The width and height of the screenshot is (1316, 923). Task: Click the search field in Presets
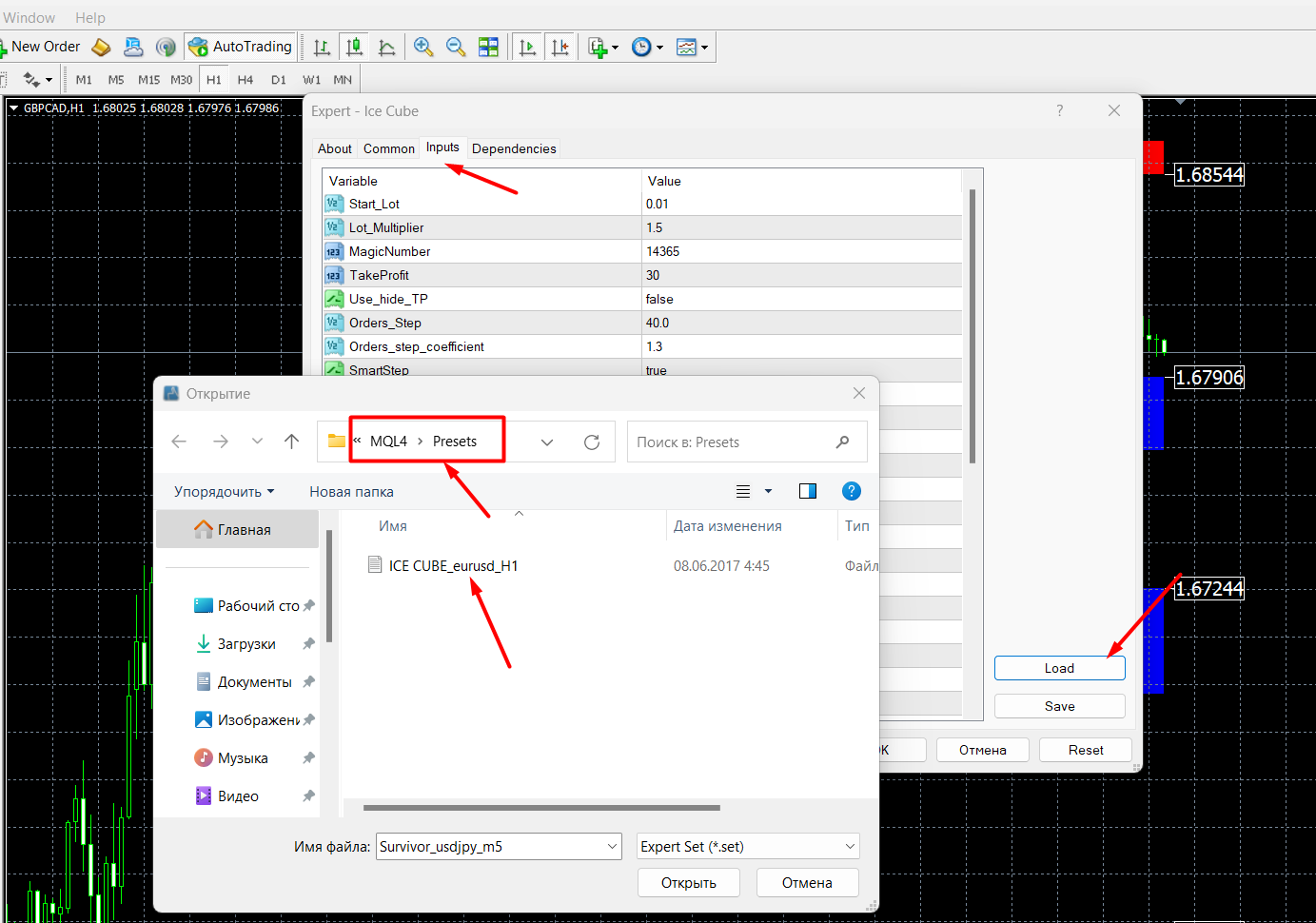[x=747, y=442]
